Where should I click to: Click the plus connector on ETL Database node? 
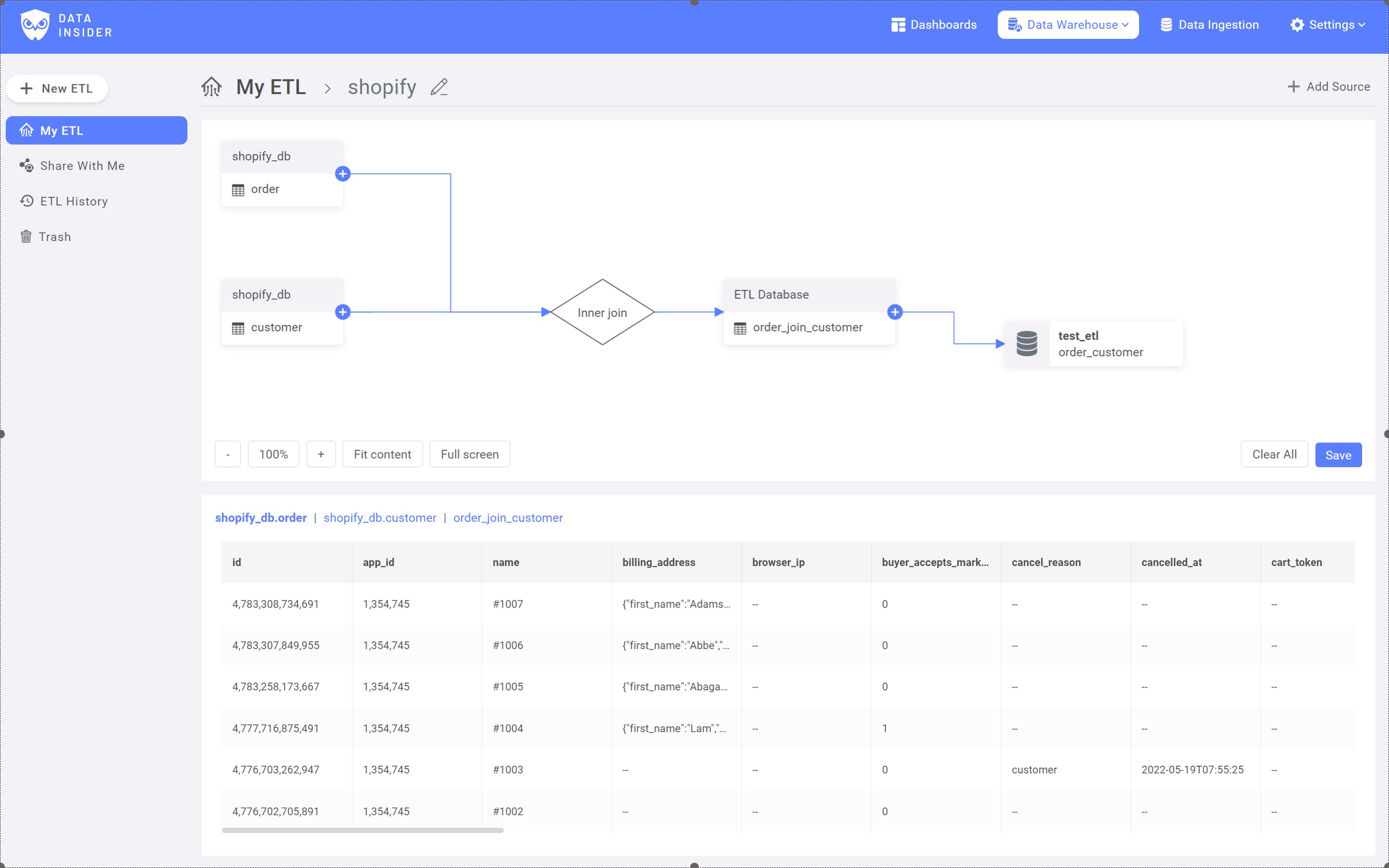coord(895,312)
